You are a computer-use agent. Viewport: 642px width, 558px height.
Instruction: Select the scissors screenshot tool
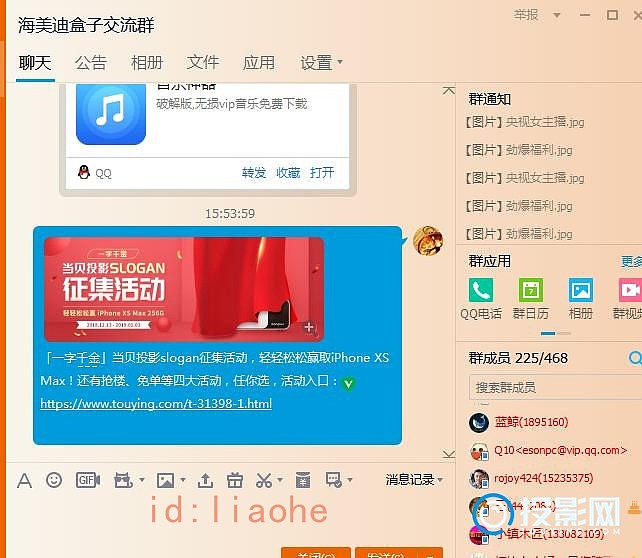click(264, 480)
